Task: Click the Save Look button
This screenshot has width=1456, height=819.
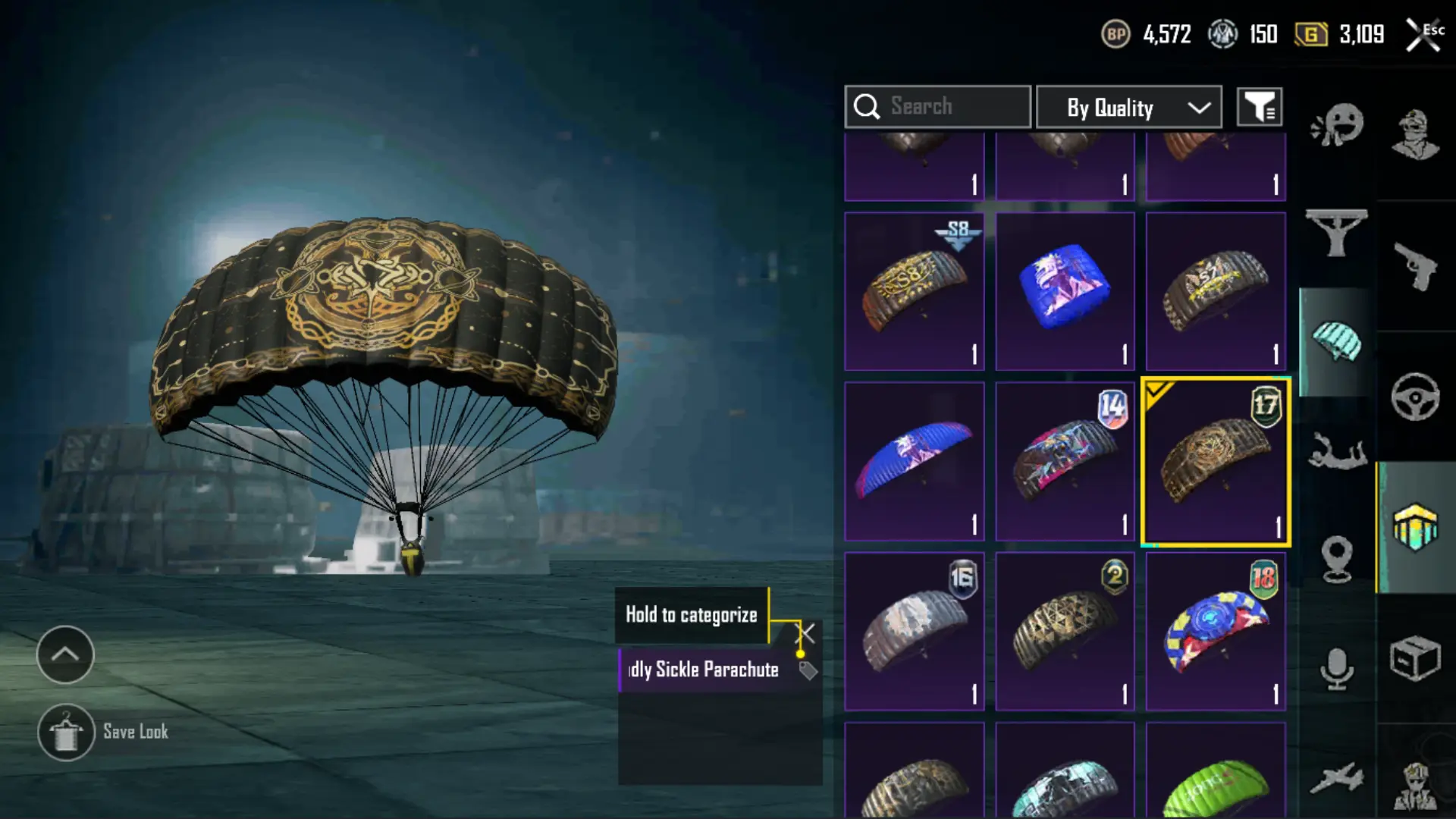Action: pos(104,732)
